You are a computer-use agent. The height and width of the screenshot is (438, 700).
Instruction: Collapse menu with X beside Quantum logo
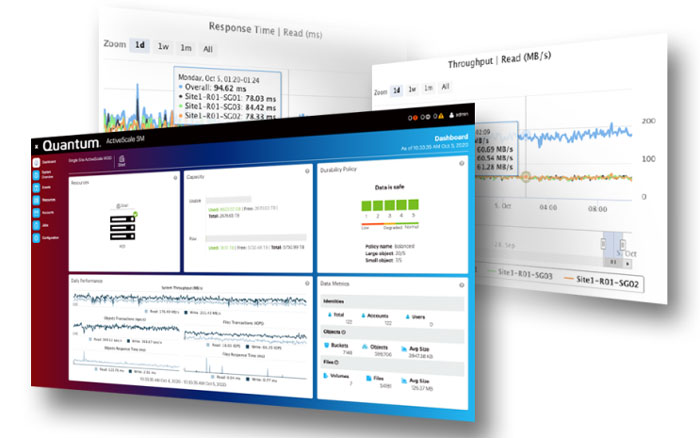point(36,146)
